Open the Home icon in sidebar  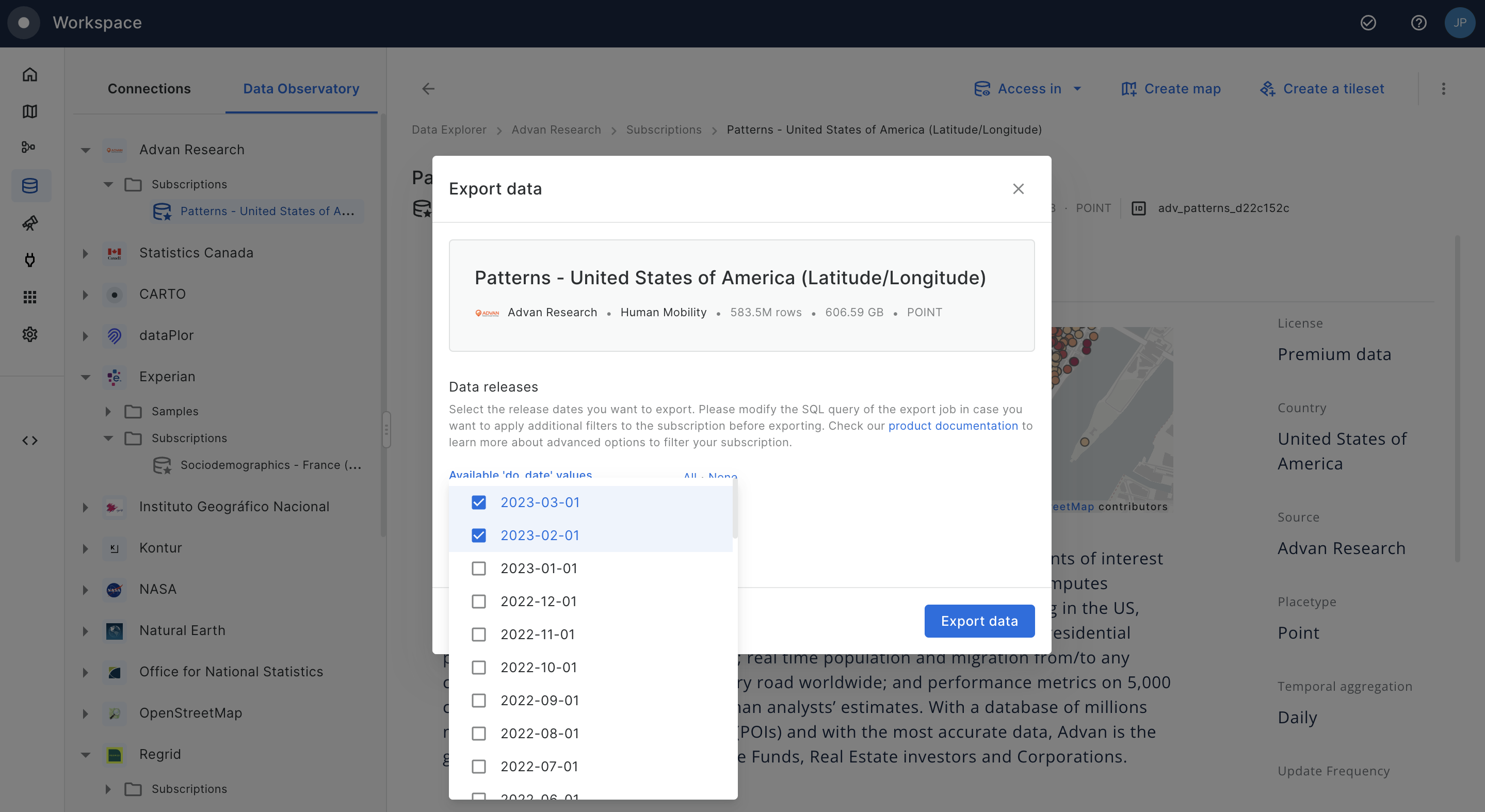pyautogui.click(x=30, y=74)
